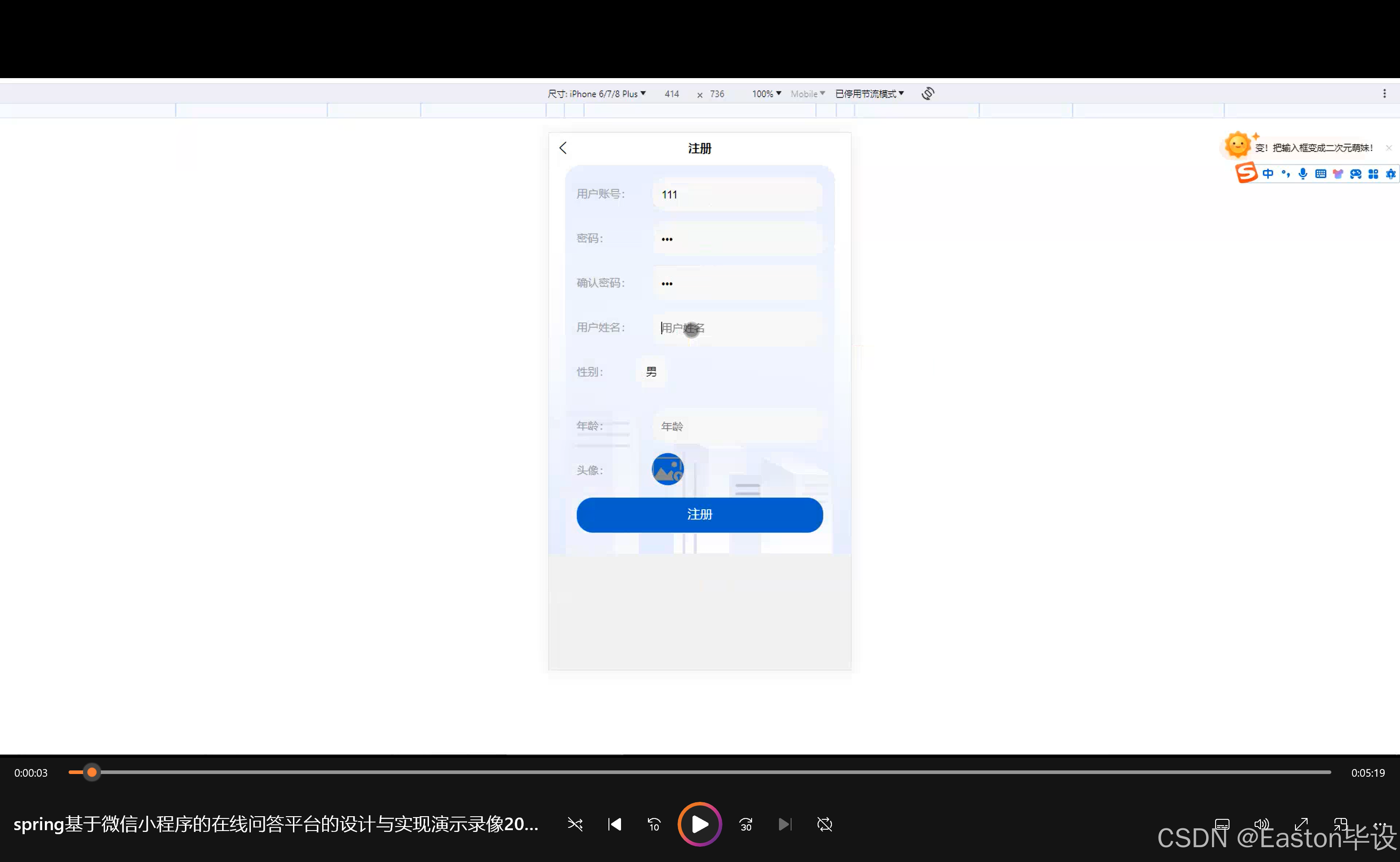The height and width of the screenshot is (862, 1400).
Task: Open Sogou skin center shirt icon
Action: pos(1339,174)
